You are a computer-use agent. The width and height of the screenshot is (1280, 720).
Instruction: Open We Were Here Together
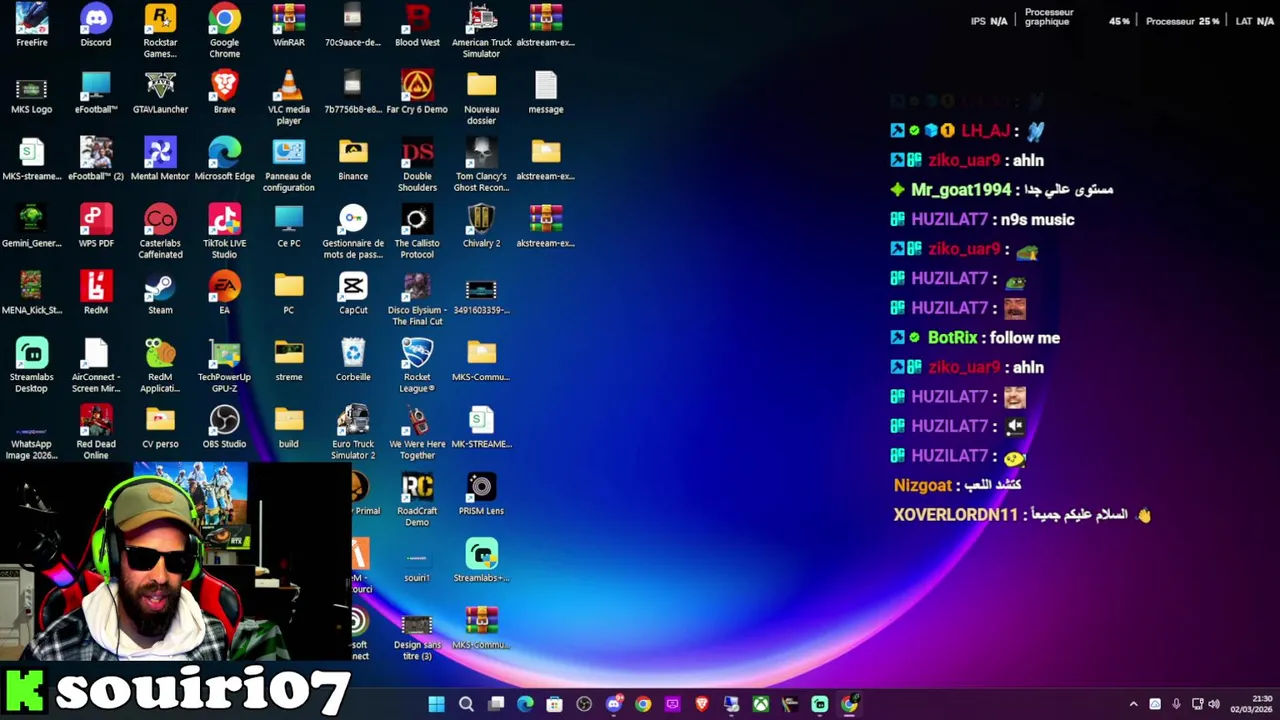tap(417, 433)
